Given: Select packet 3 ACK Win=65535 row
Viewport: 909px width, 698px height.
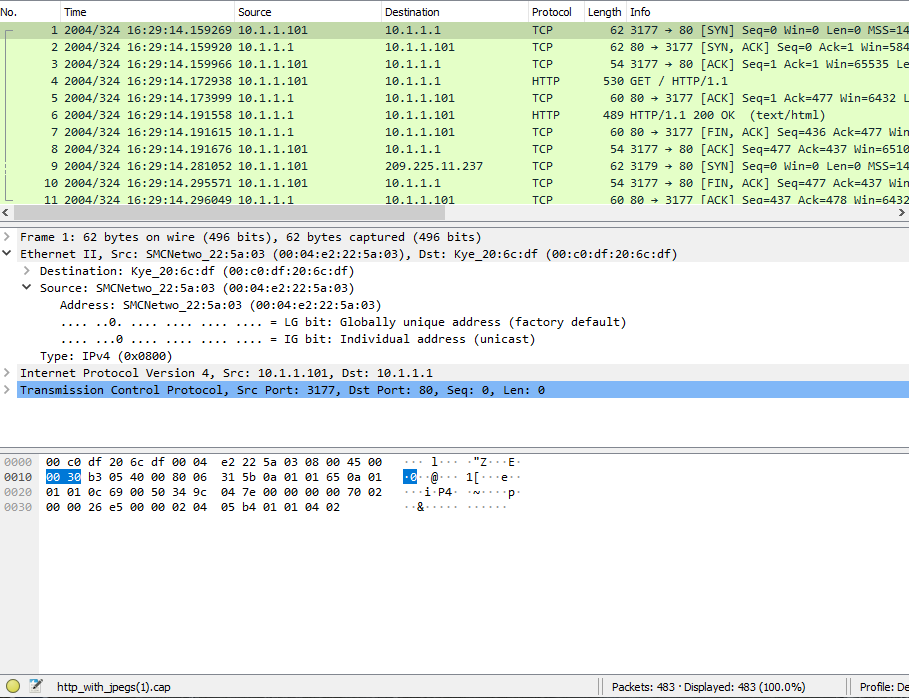Looking at the screenshot, I should [454, 64].
